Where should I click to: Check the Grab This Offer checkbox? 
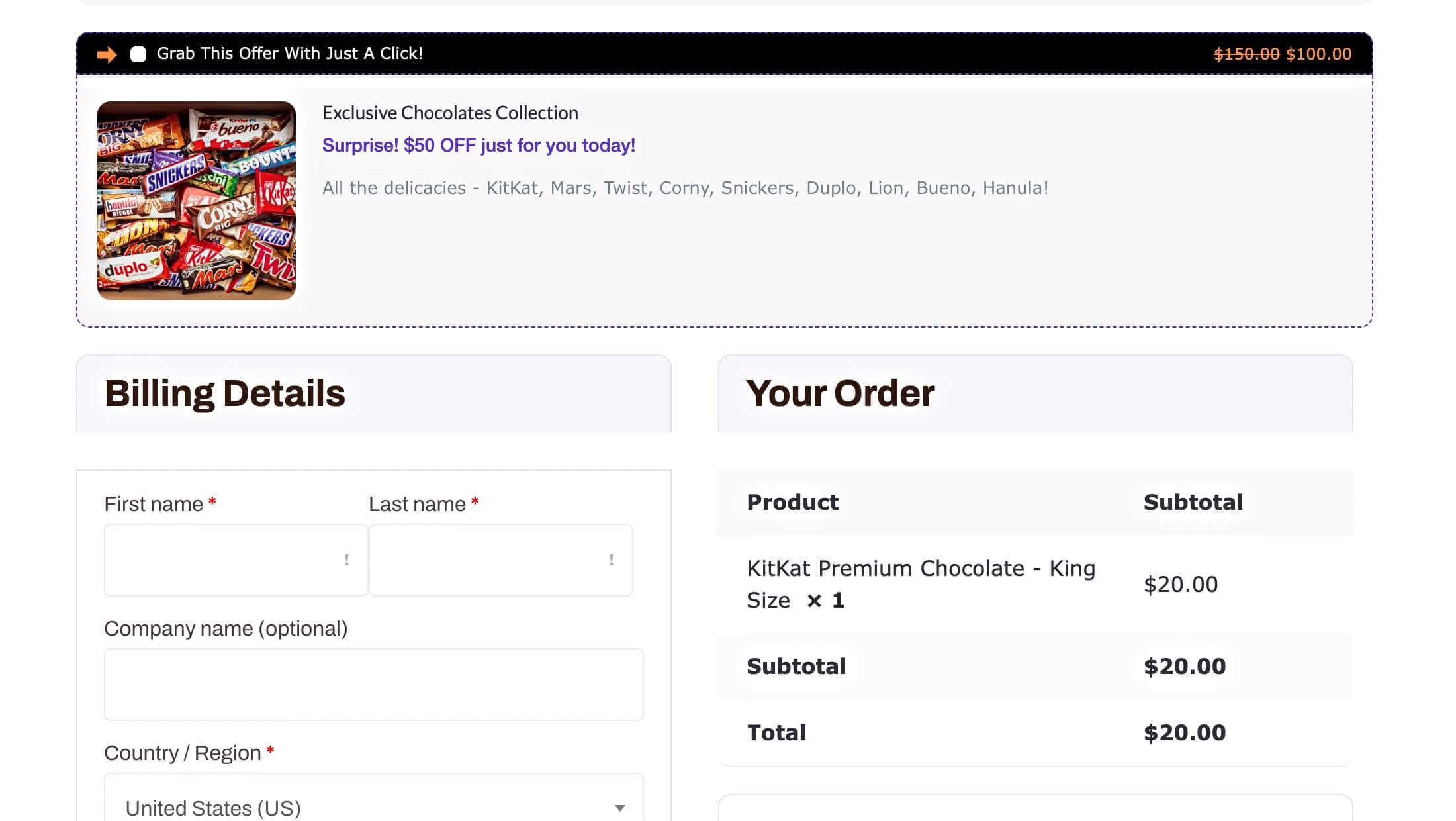pyautogui.click(x=138, y=54)
